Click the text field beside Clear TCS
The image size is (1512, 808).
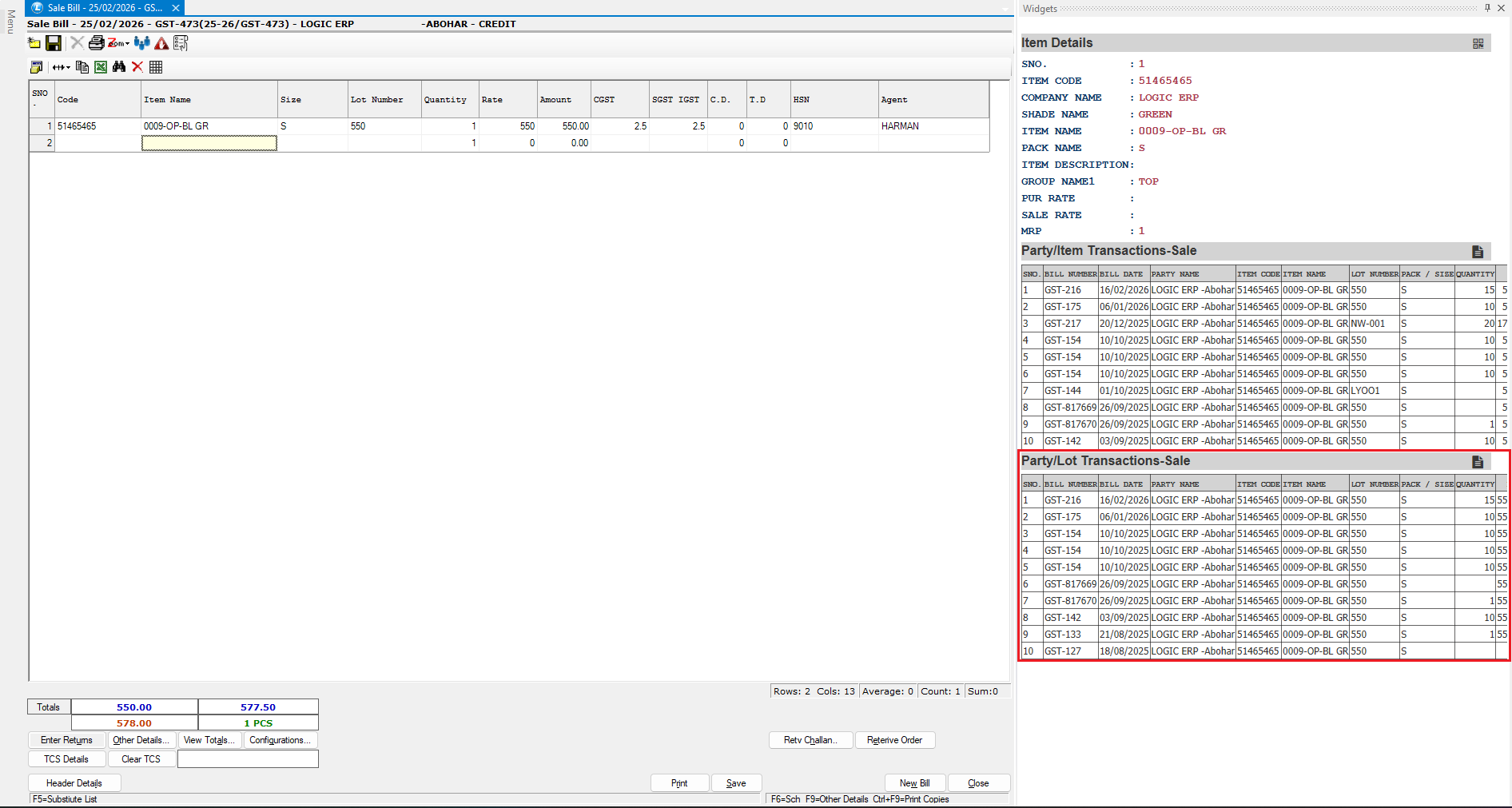click(248, 759)
